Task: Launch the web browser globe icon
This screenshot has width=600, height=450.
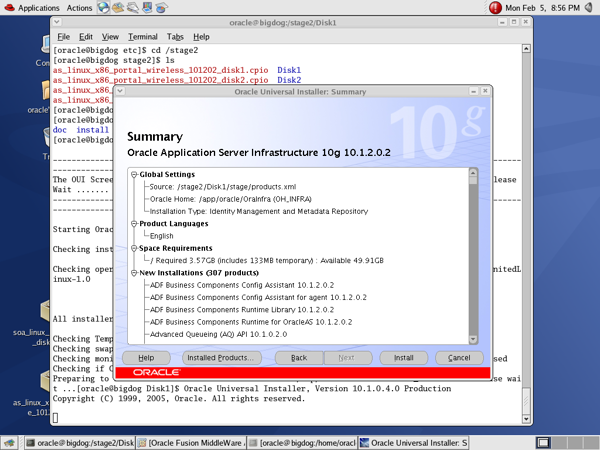Action: click(103, 7)
